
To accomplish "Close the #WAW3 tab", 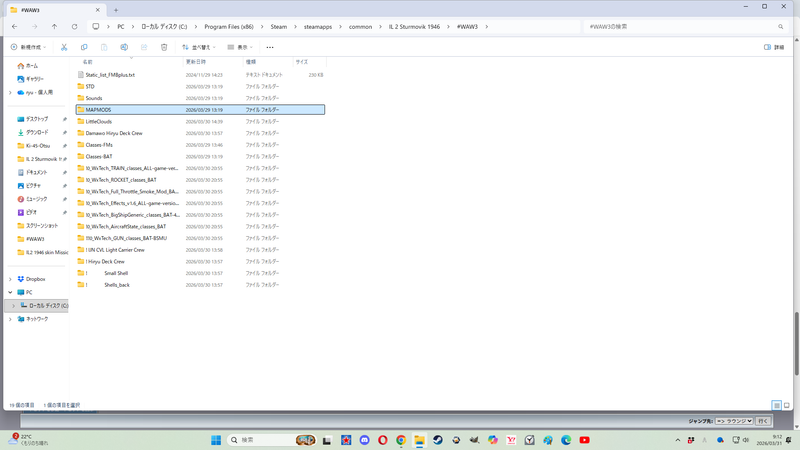I will (97, 10).
